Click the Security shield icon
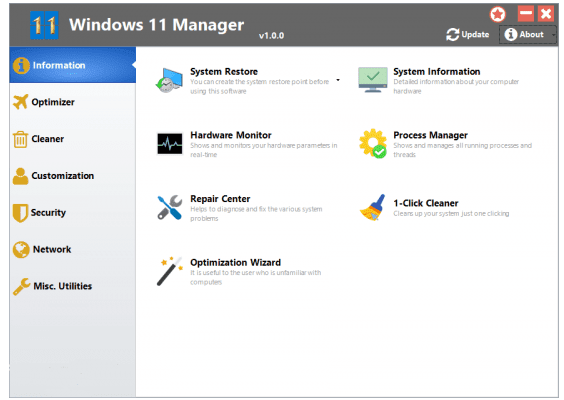This screenshot has height=400, width=564. point(20,213)
